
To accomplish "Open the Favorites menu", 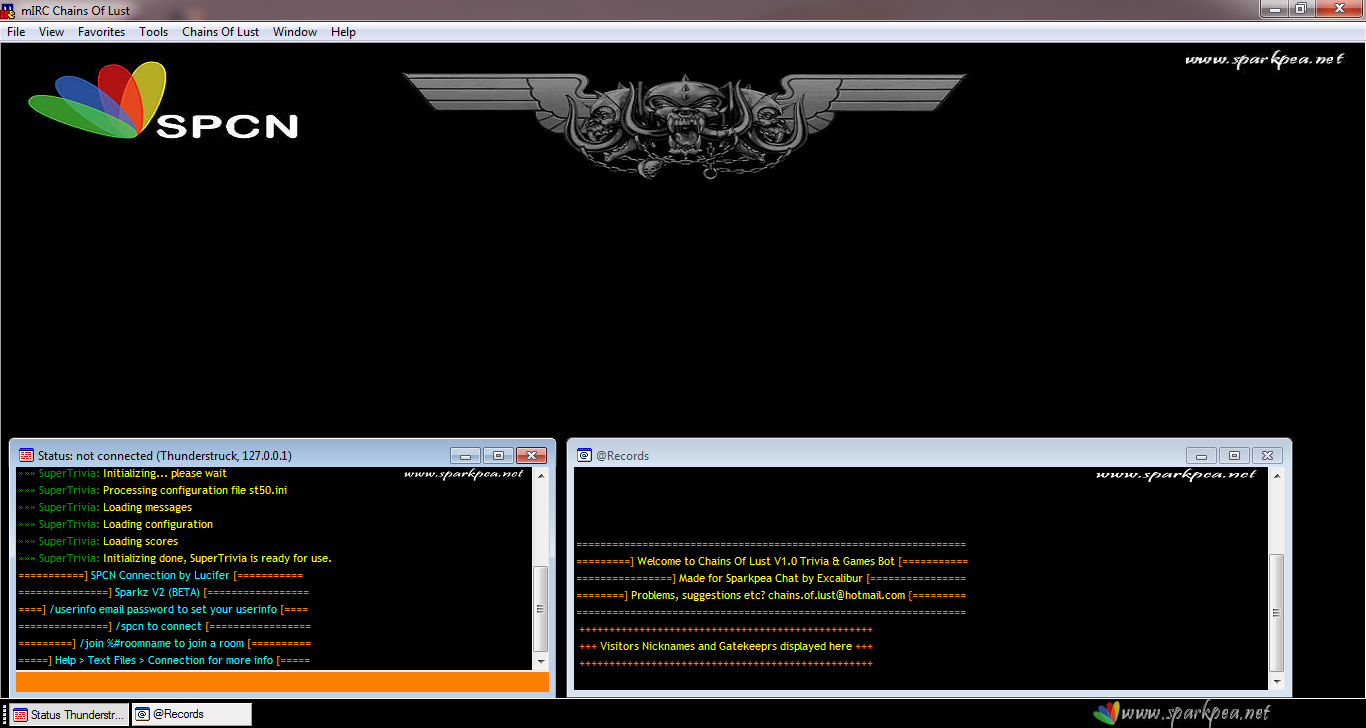I will click(x=102, y=32).
